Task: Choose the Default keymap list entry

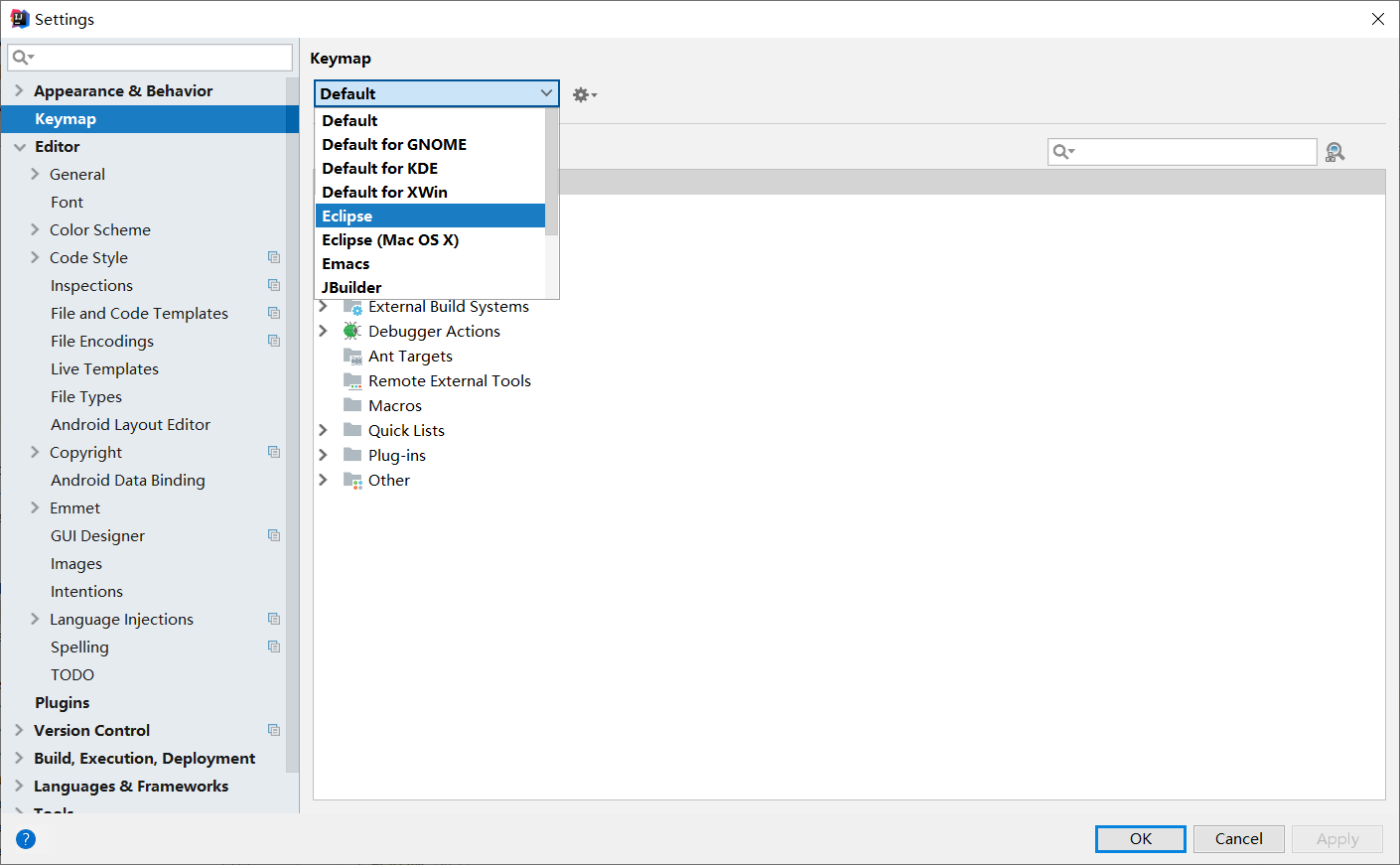Action: click(430, 120)
